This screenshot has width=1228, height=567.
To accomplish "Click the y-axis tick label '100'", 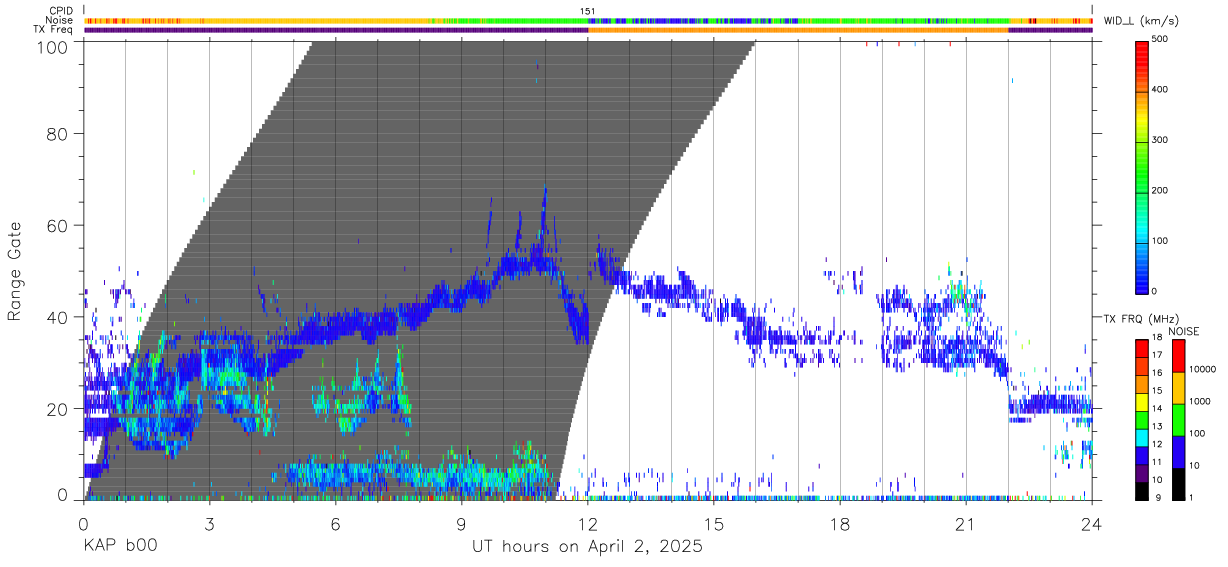I will pyautogui.click(x=53, y=47).
